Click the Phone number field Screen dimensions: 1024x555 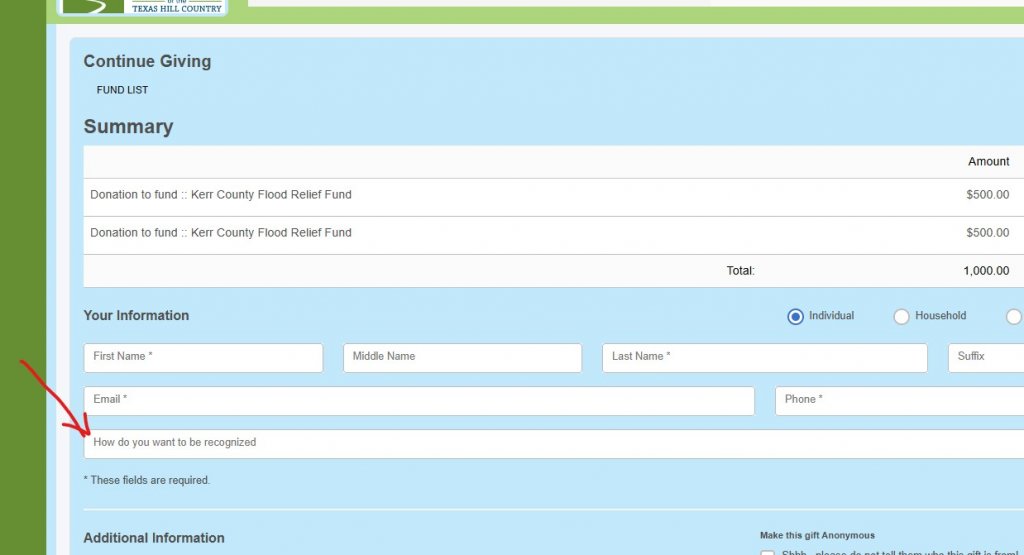pos(898,400)
